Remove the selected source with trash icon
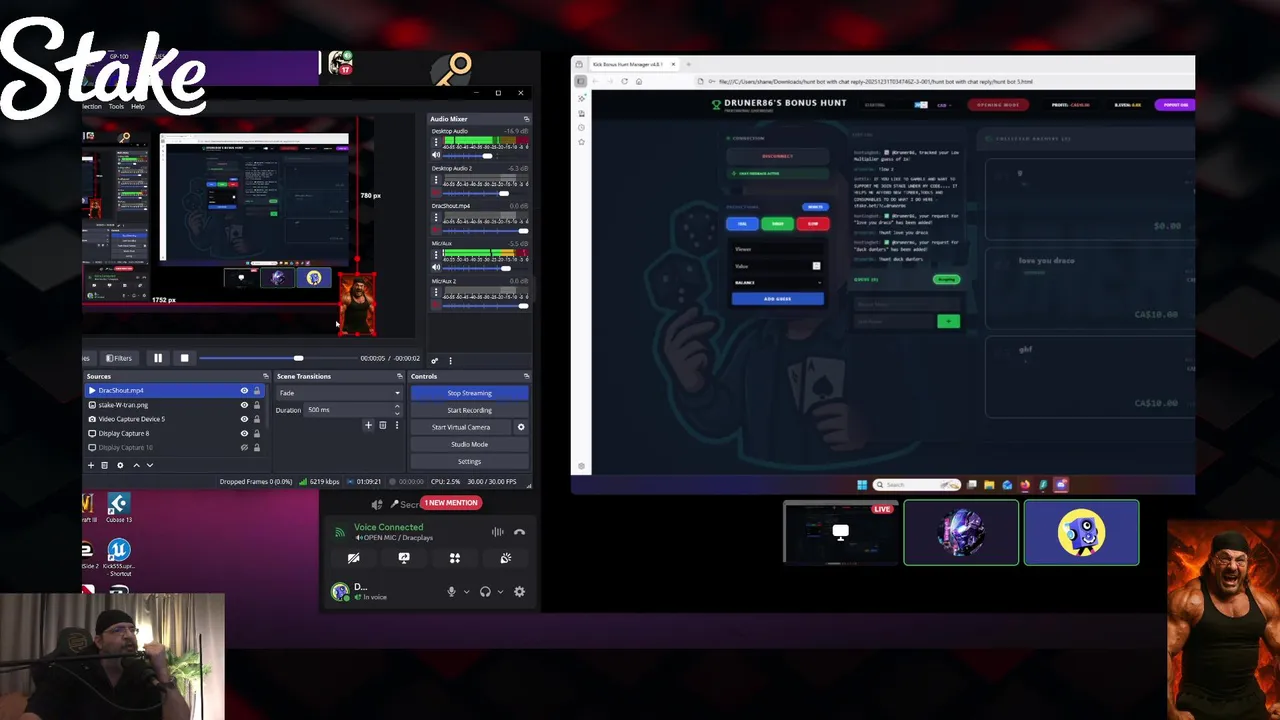The width and height of the screenshot is (1280, 720). coord(105,465)
